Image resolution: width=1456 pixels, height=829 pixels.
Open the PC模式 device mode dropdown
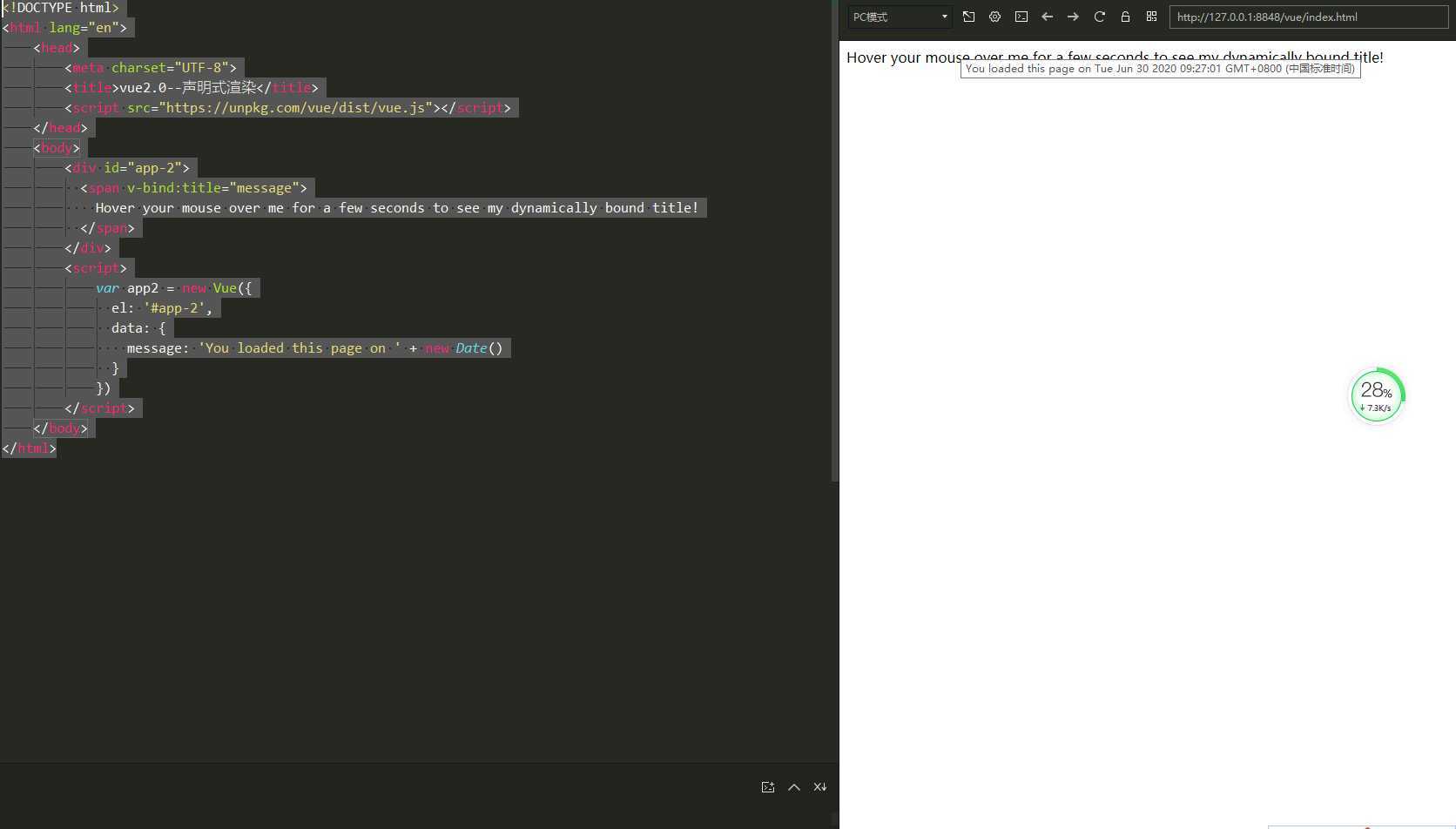[x=900, y=17]
